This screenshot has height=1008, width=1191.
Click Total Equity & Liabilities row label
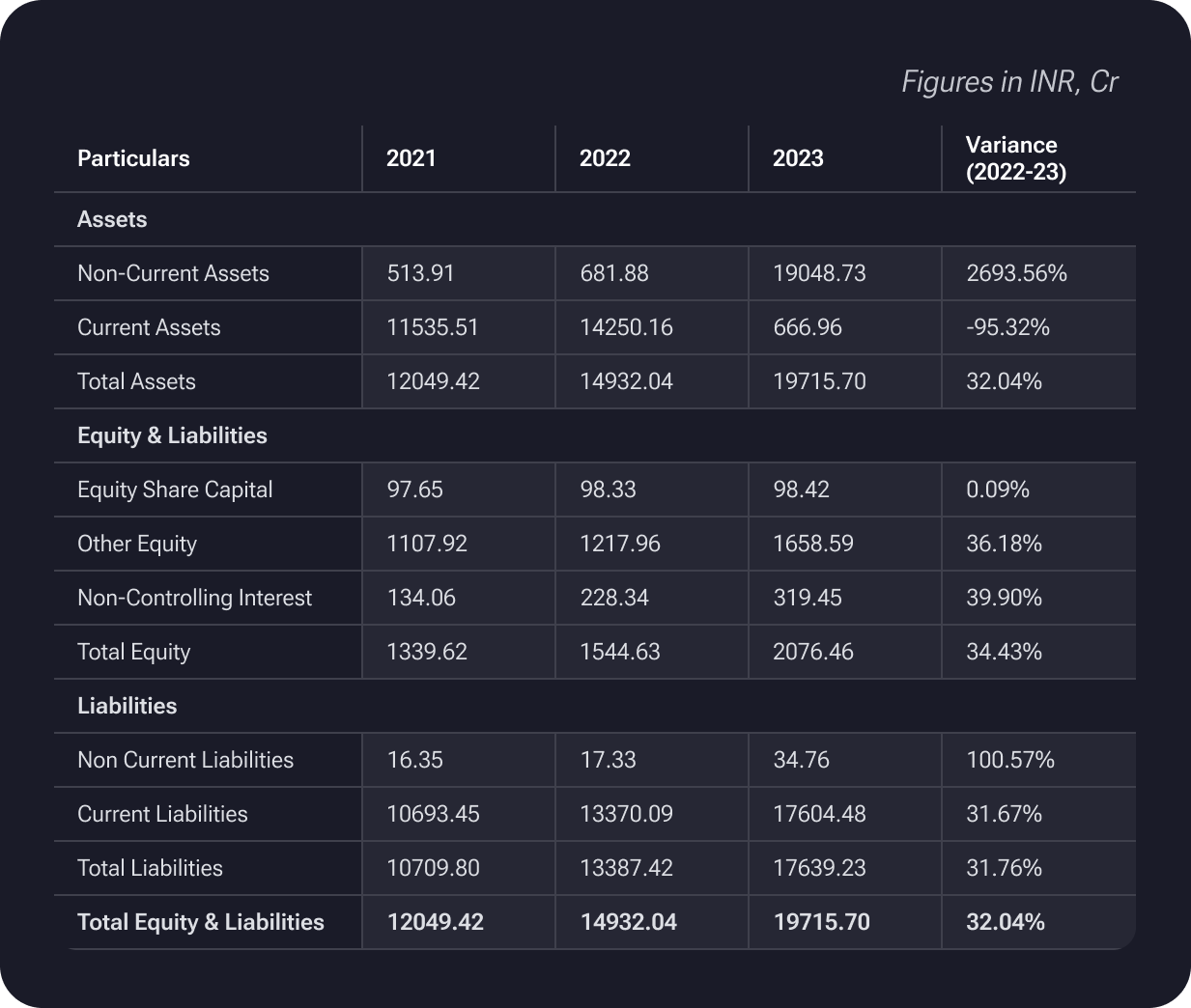201,922
